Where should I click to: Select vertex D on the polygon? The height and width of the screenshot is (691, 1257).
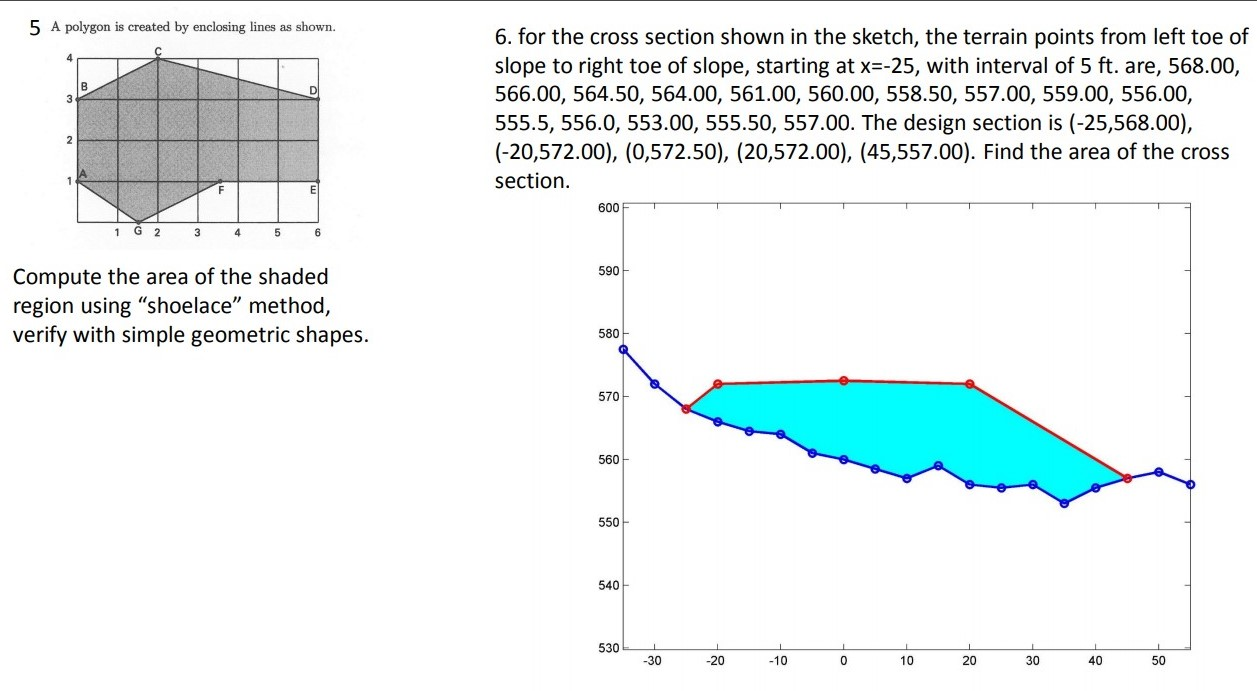pos(318,99)
